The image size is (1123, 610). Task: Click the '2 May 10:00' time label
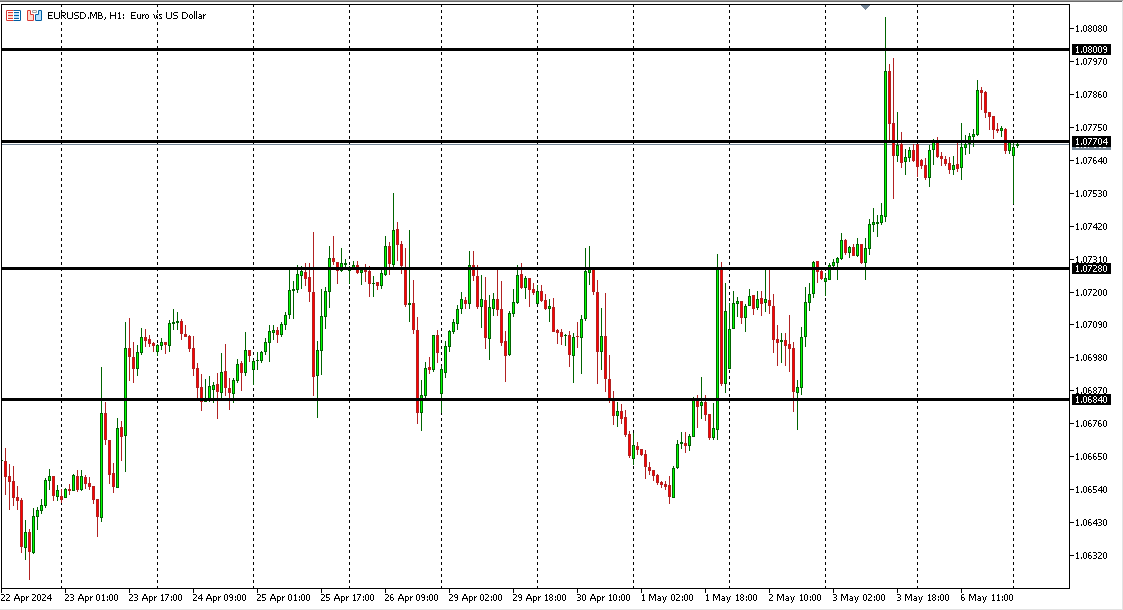click(795, 598)
